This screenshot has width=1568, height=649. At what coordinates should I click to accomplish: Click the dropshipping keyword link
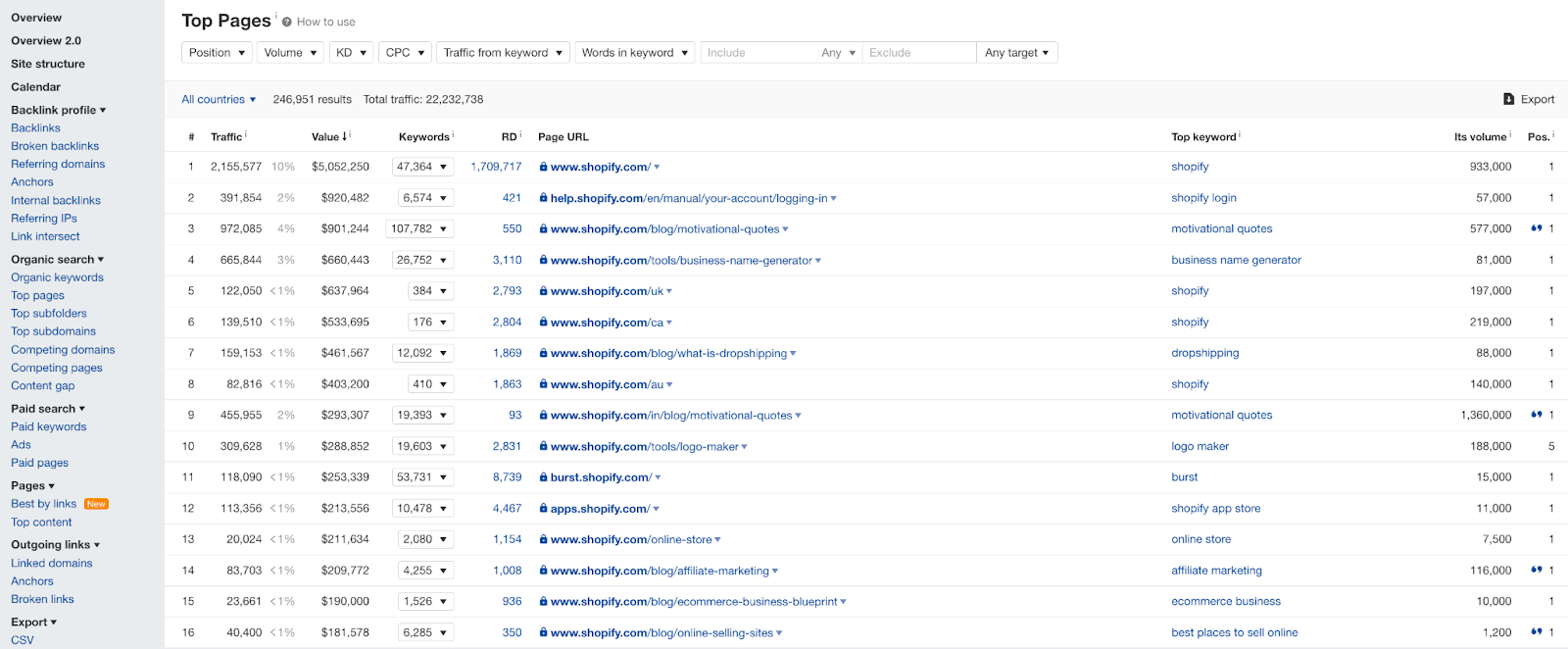pyautogui.click(x=1205, y=353)
